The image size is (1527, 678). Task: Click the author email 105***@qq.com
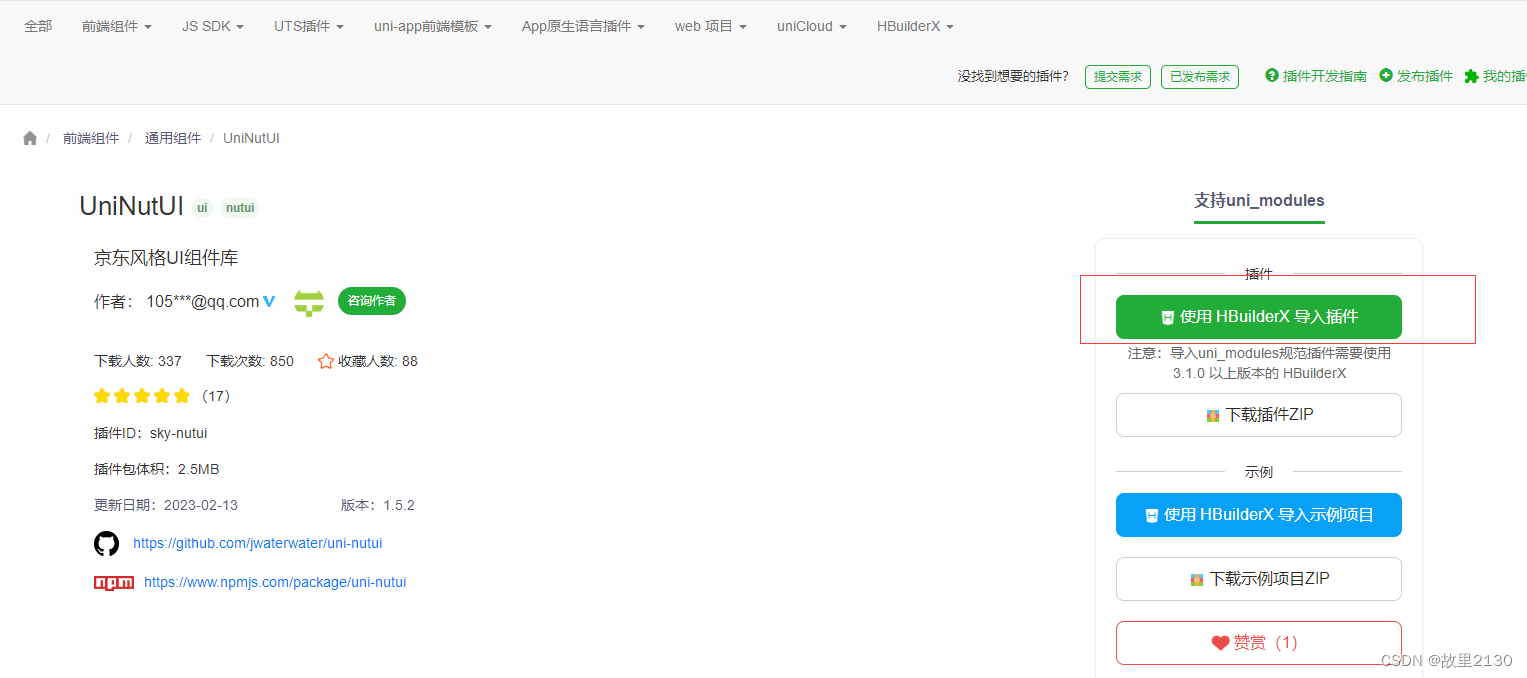203,301
